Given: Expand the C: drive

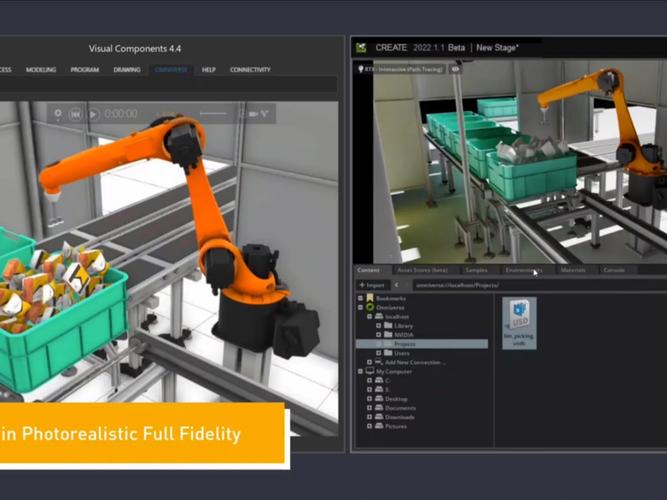Looking at the screenshot, I should [x=369, y=380].
